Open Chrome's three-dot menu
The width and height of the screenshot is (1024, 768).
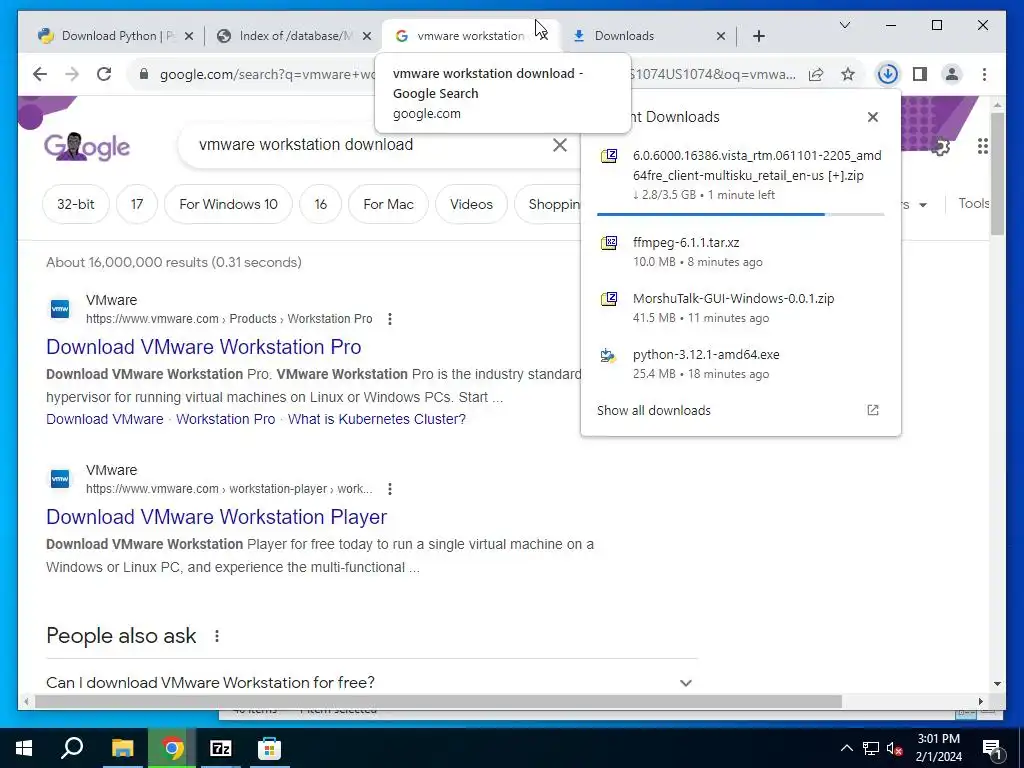[984, 74]
